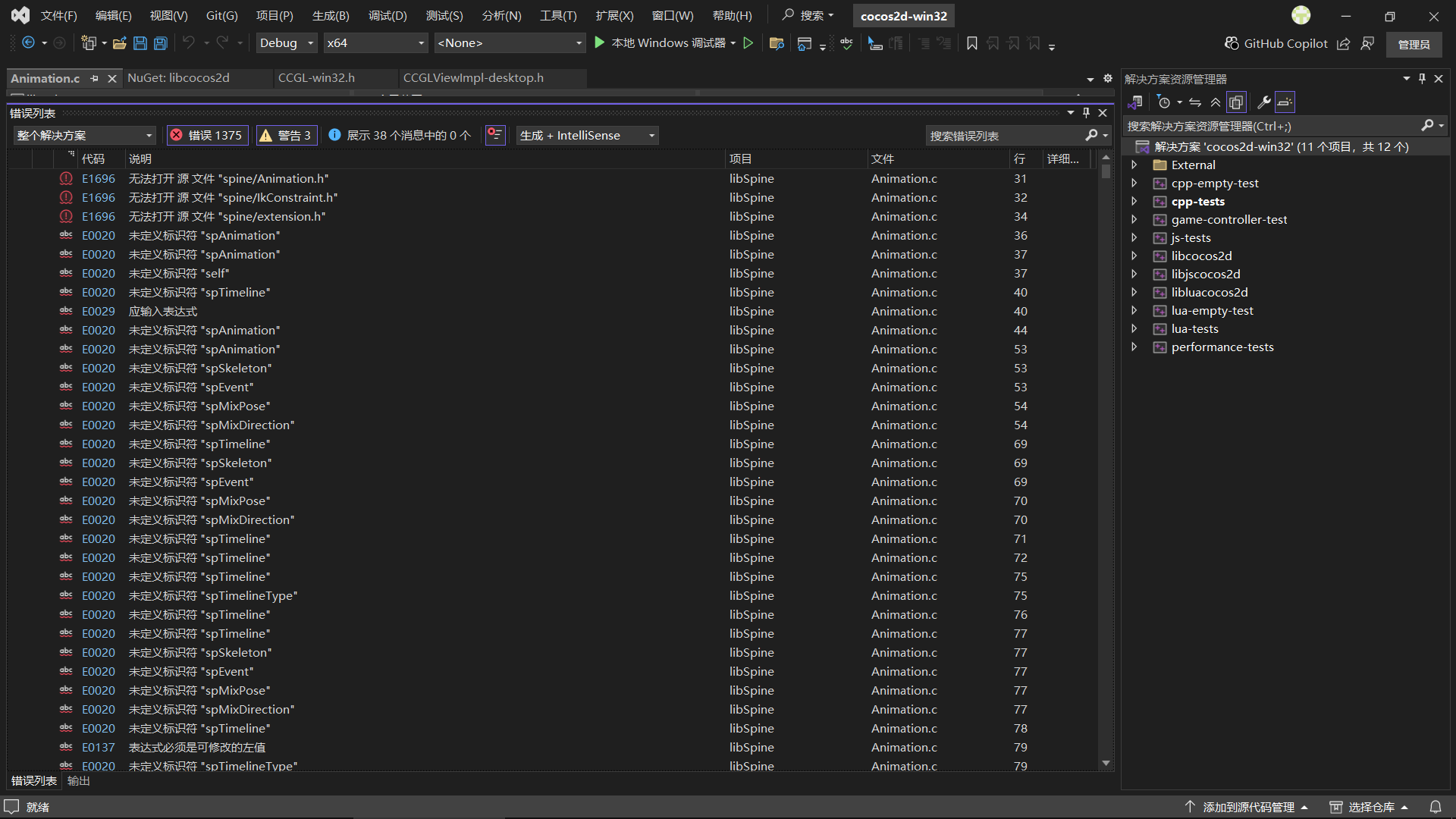Toggle the Messages filter button

pos(400,135)
